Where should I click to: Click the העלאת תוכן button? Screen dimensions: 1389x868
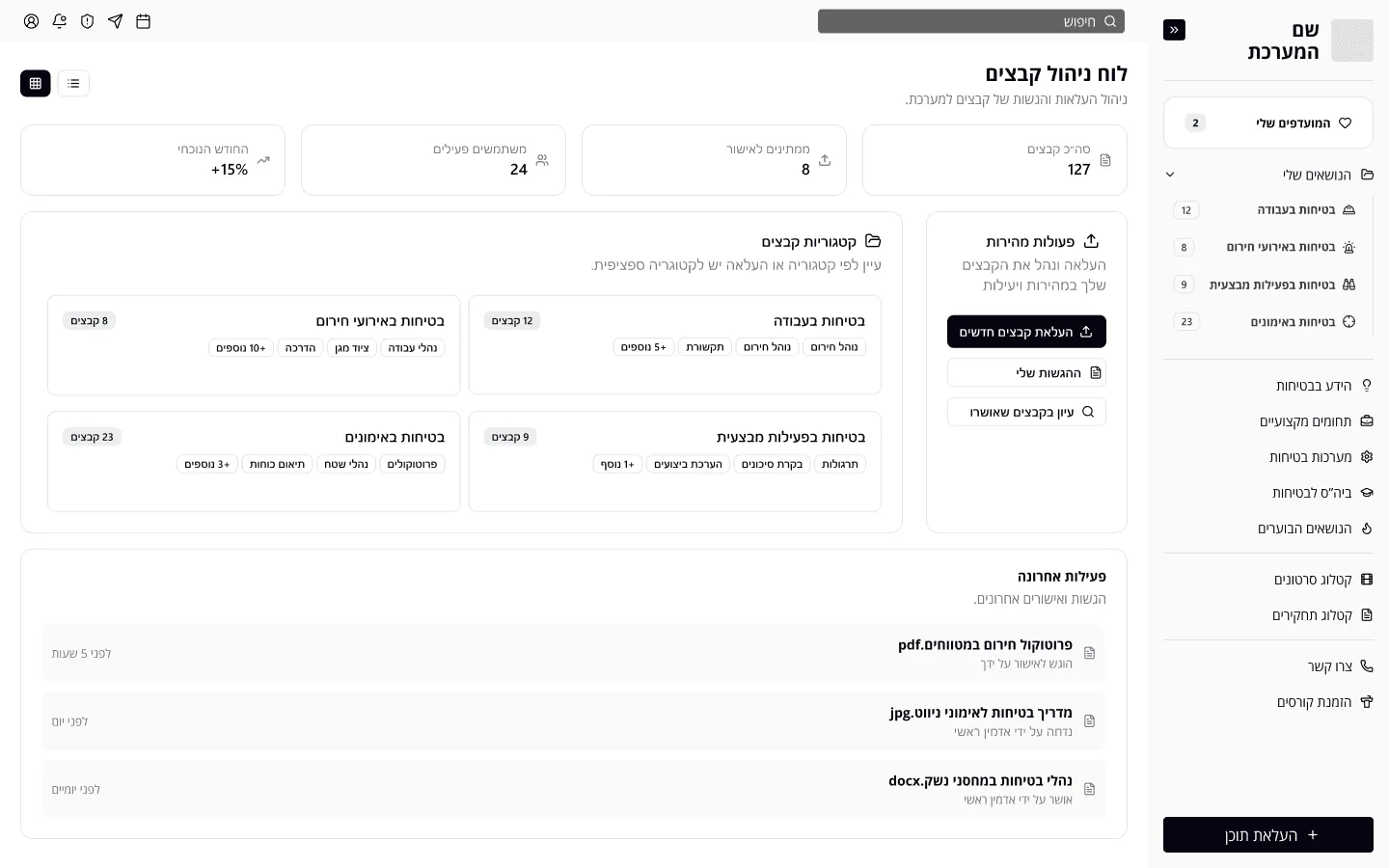click(1268, 835)
